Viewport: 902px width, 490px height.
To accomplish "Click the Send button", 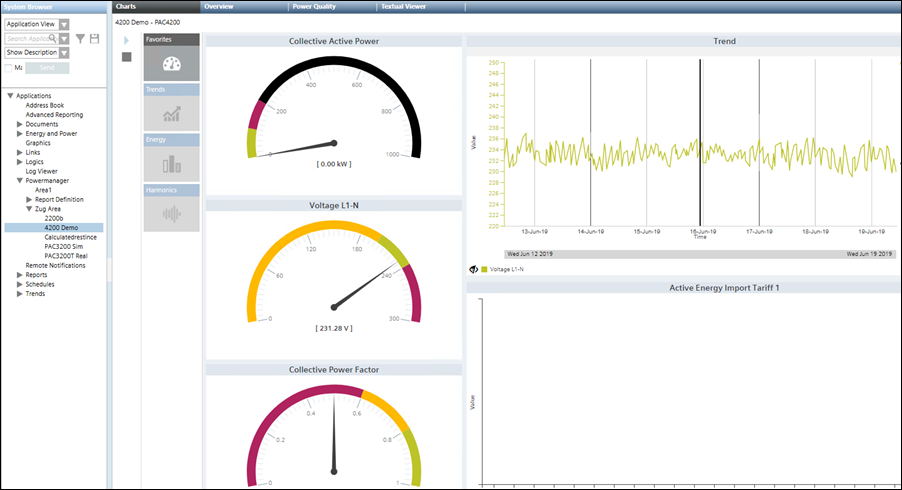I will [x=47, y=68].
